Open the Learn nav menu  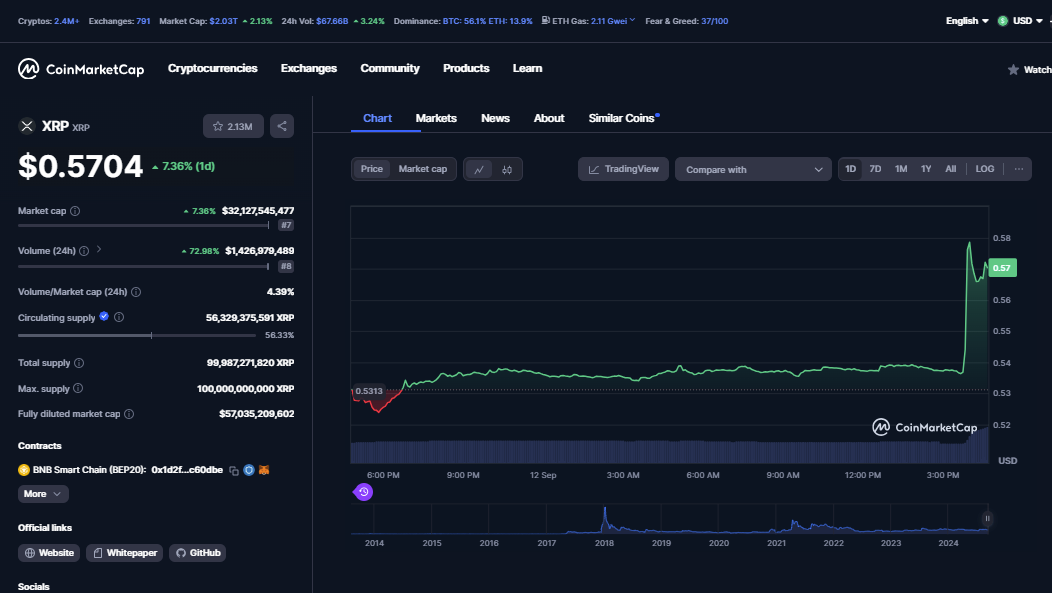click(x=527, y=68)
